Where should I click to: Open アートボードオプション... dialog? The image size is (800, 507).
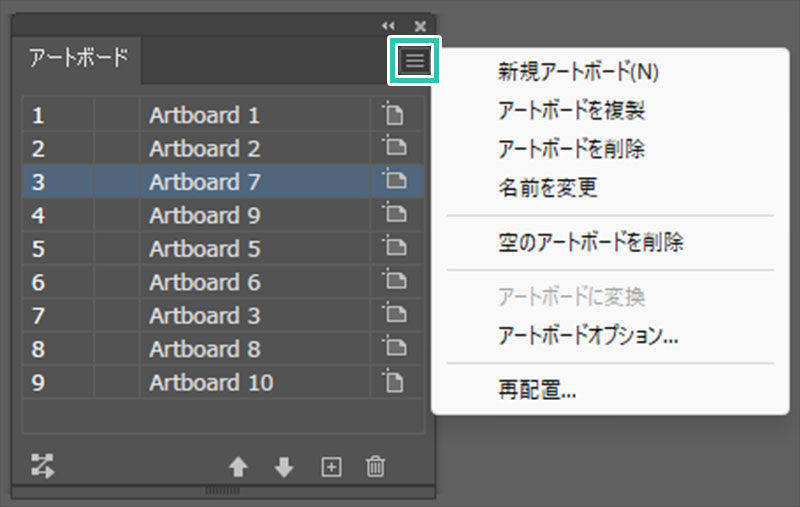[588, 336]
